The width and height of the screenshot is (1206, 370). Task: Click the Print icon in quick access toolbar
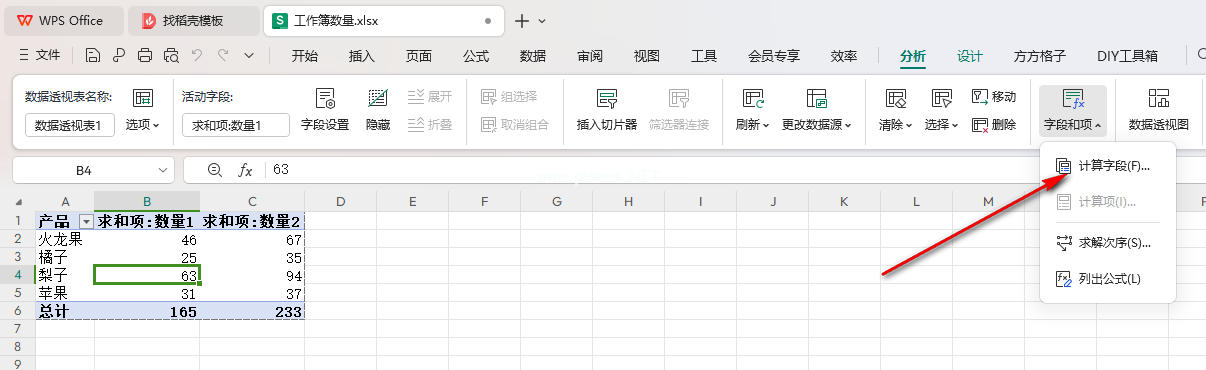tap(145, 56)
